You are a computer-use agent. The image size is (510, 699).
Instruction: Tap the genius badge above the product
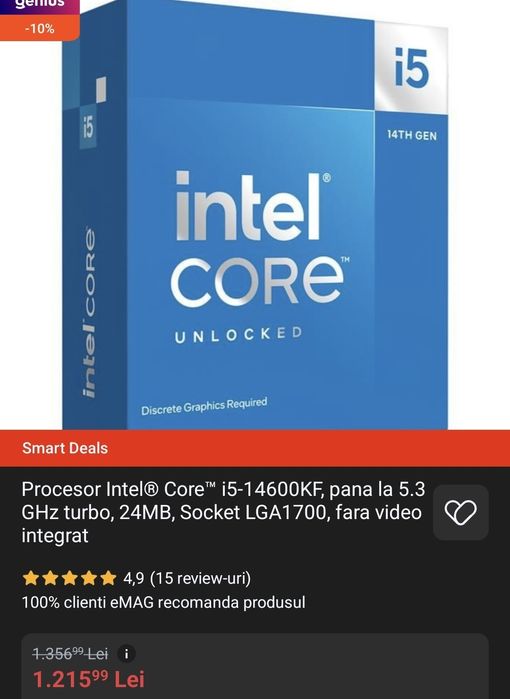[x=40, y=5]
